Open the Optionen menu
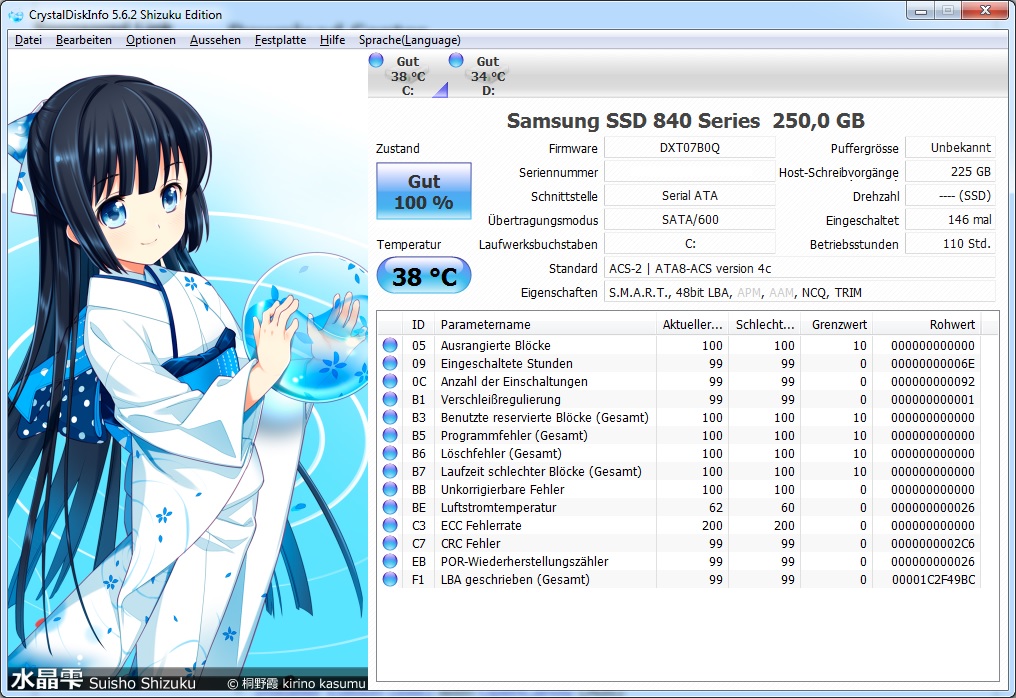 (151, 40)
